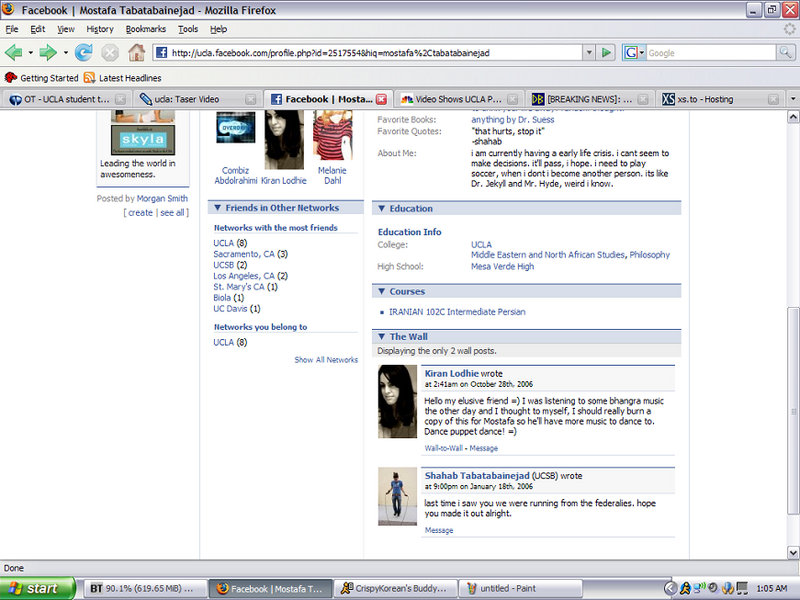The height and width of the screenshot is (600, 800).
Task: Open the Windows Start button
Action: [38, 588]
